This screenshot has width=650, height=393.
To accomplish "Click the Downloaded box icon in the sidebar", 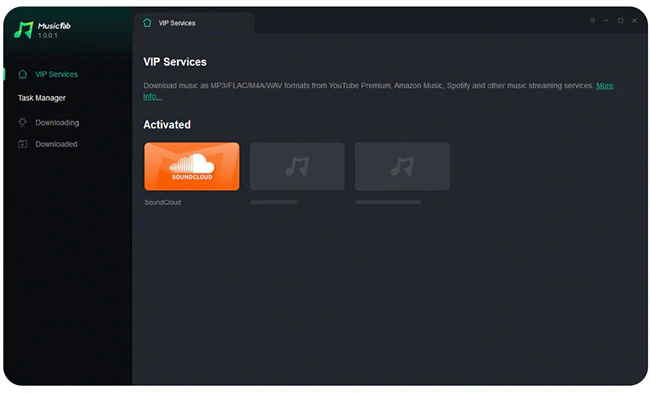I will tap(22, 144).
